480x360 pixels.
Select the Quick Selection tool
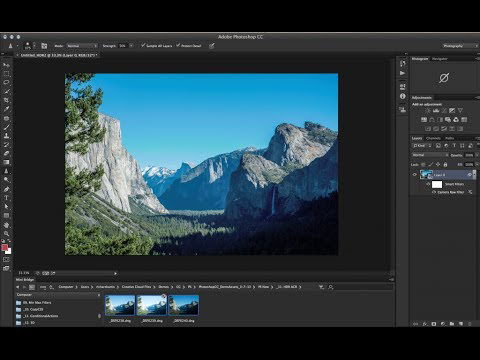pyautogui.click(x=6, y=91)
